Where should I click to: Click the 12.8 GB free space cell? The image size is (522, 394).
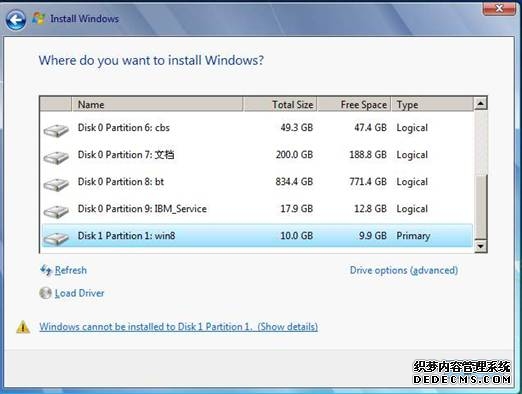(370, 209)
